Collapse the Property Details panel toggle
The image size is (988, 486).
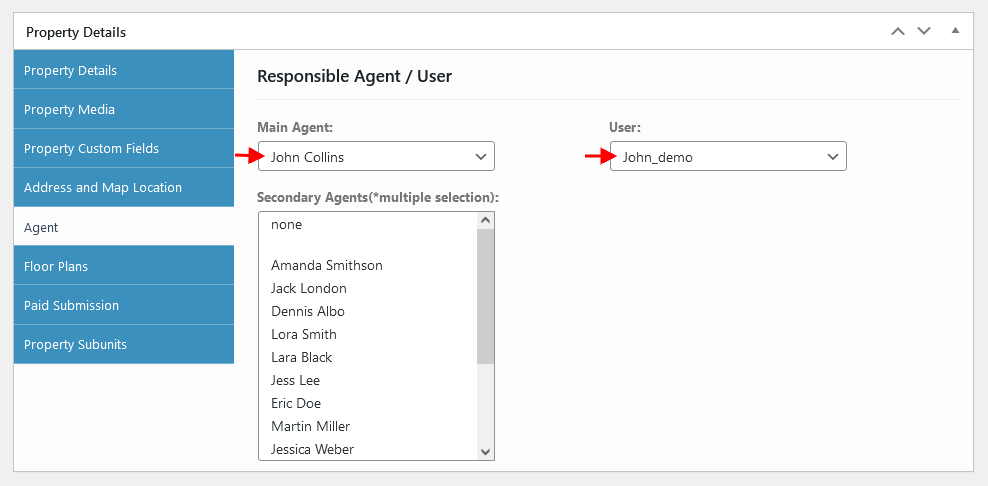point(955,30)
